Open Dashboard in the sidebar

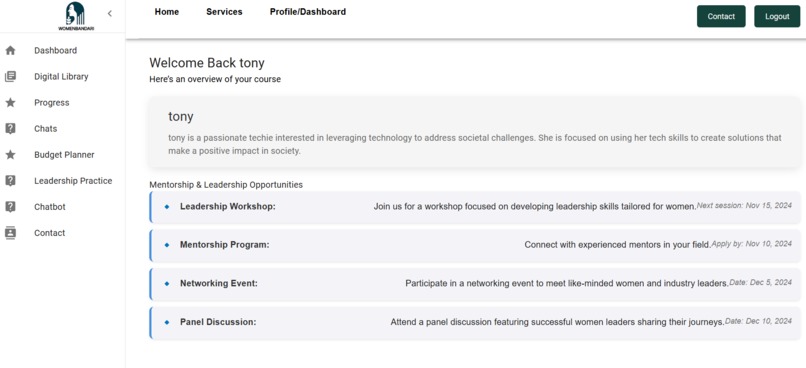pyautogui.click(x=56, y=50)
